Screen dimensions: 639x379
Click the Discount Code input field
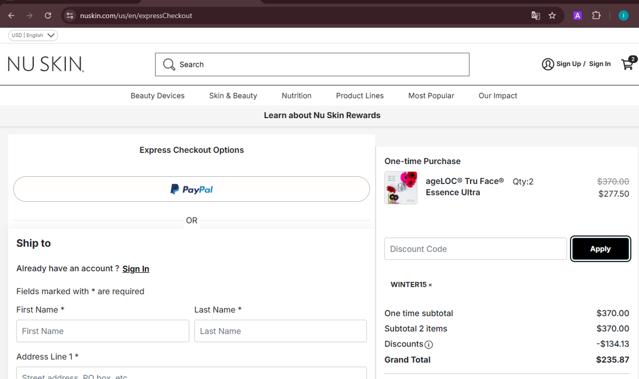click(475, 249)
